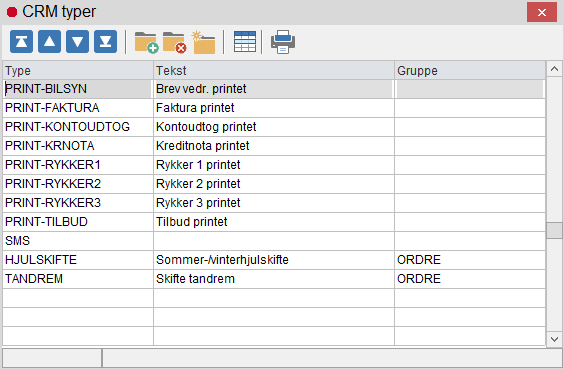
Task: Delete record folder with red X icon
Action: (174, 42)
